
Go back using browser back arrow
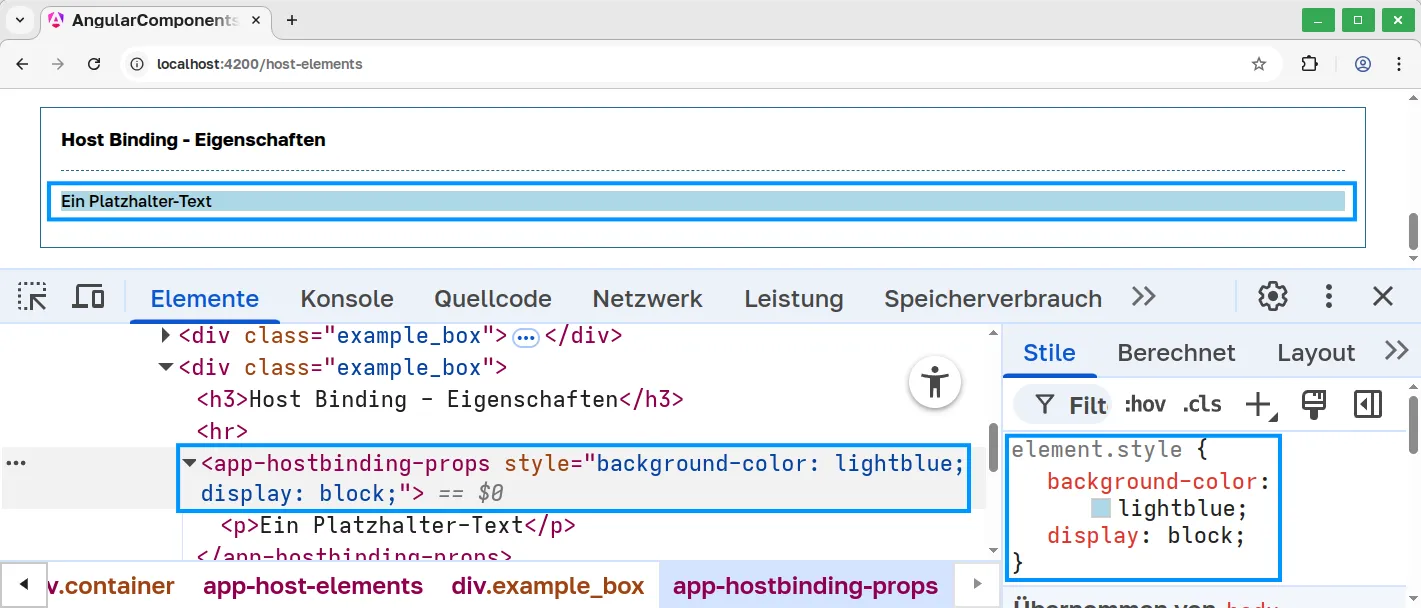23,64
